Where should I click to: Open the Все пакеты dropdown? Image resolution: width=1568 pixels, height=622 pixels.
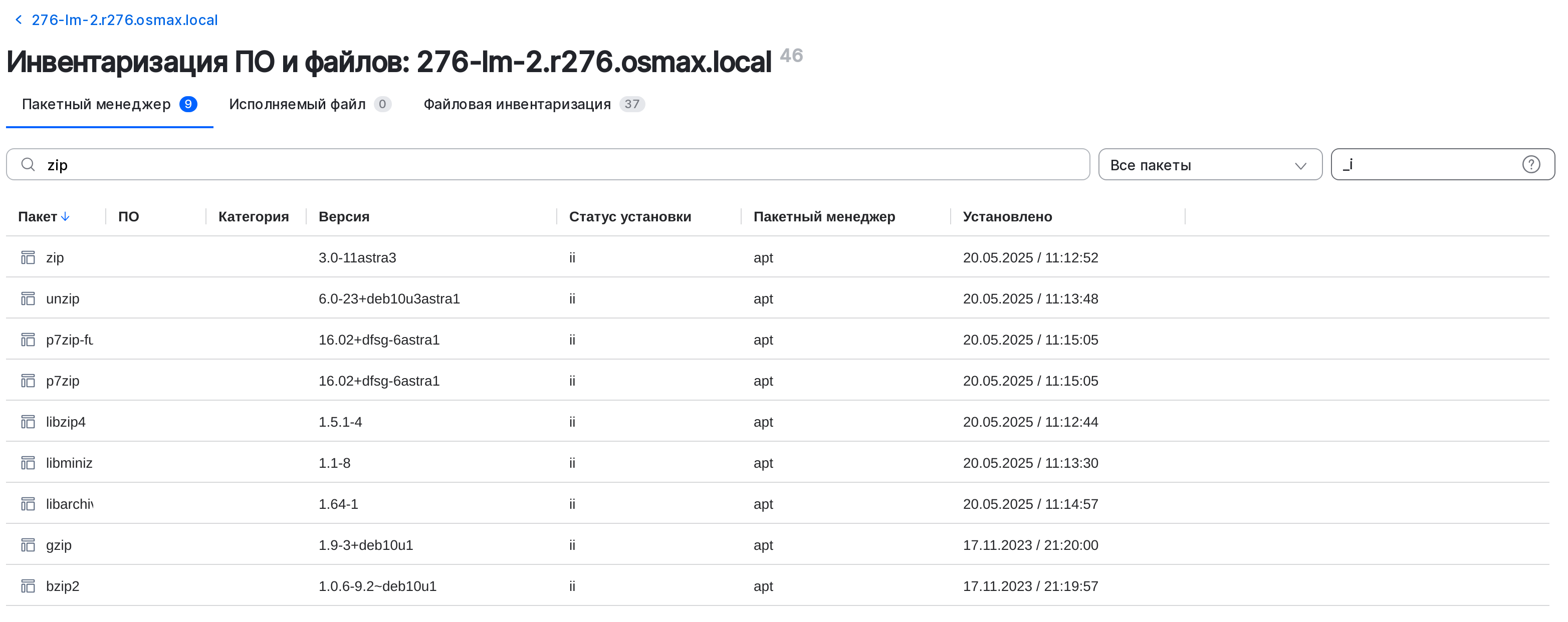pyautogui.click(x=1210, y=165)
